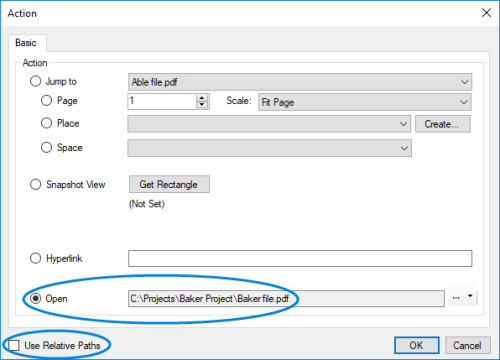Select the Hyperlink radio button
This screenshot has width=500, height=360.
[35, 258]
